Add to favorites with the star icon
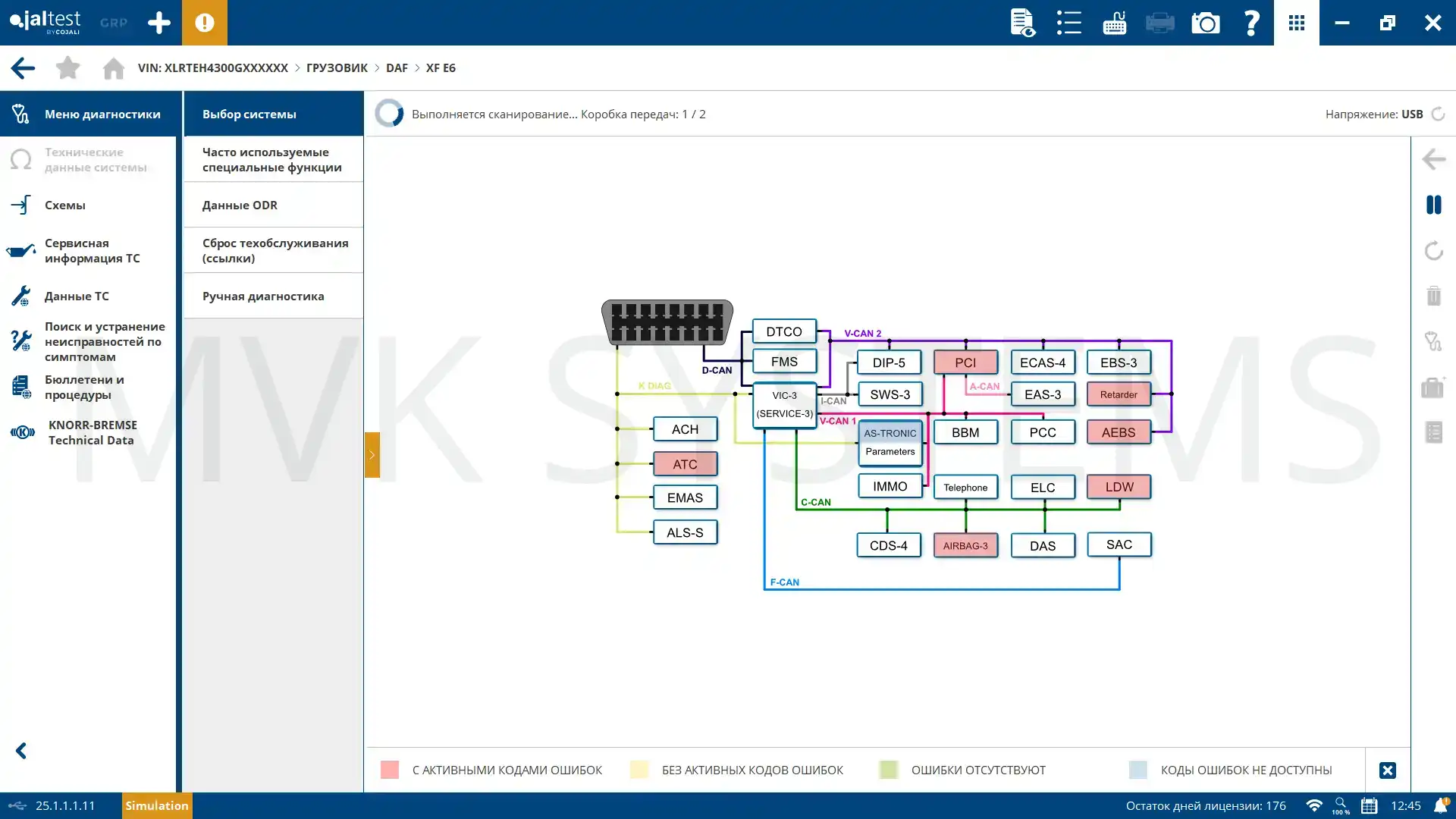The image size is (1456, 819). click(x=68, y=67)
